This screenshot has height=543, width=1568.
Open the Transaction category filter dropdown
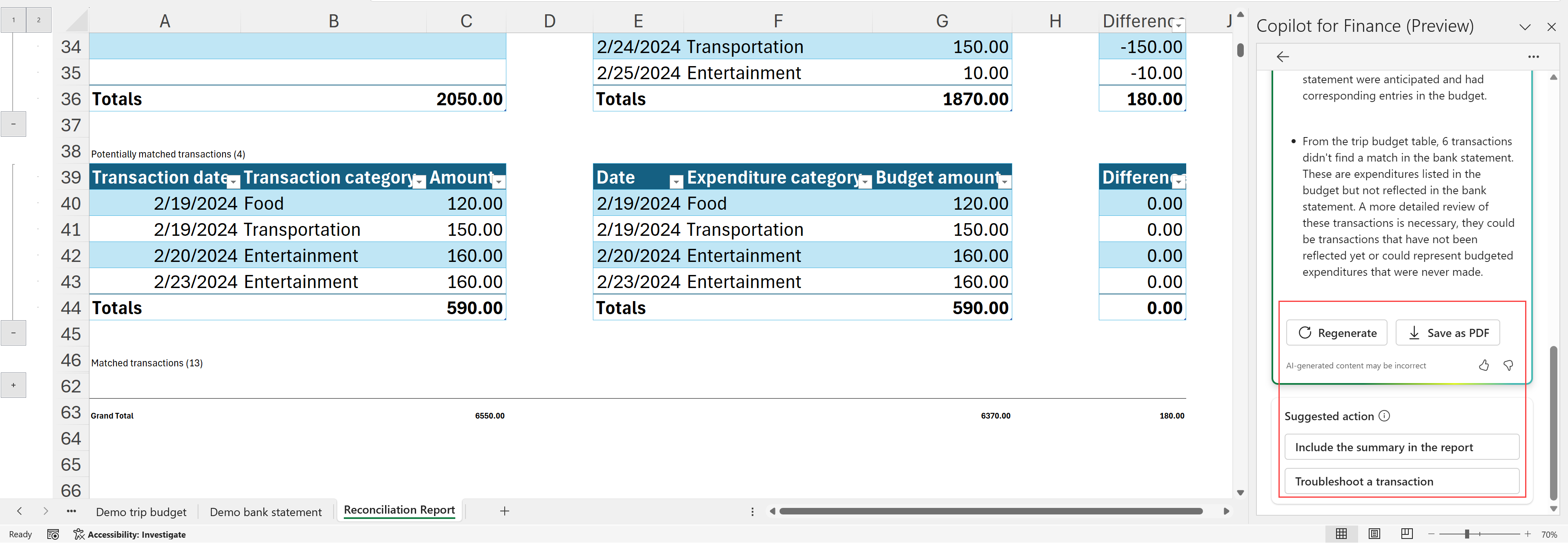419,182
